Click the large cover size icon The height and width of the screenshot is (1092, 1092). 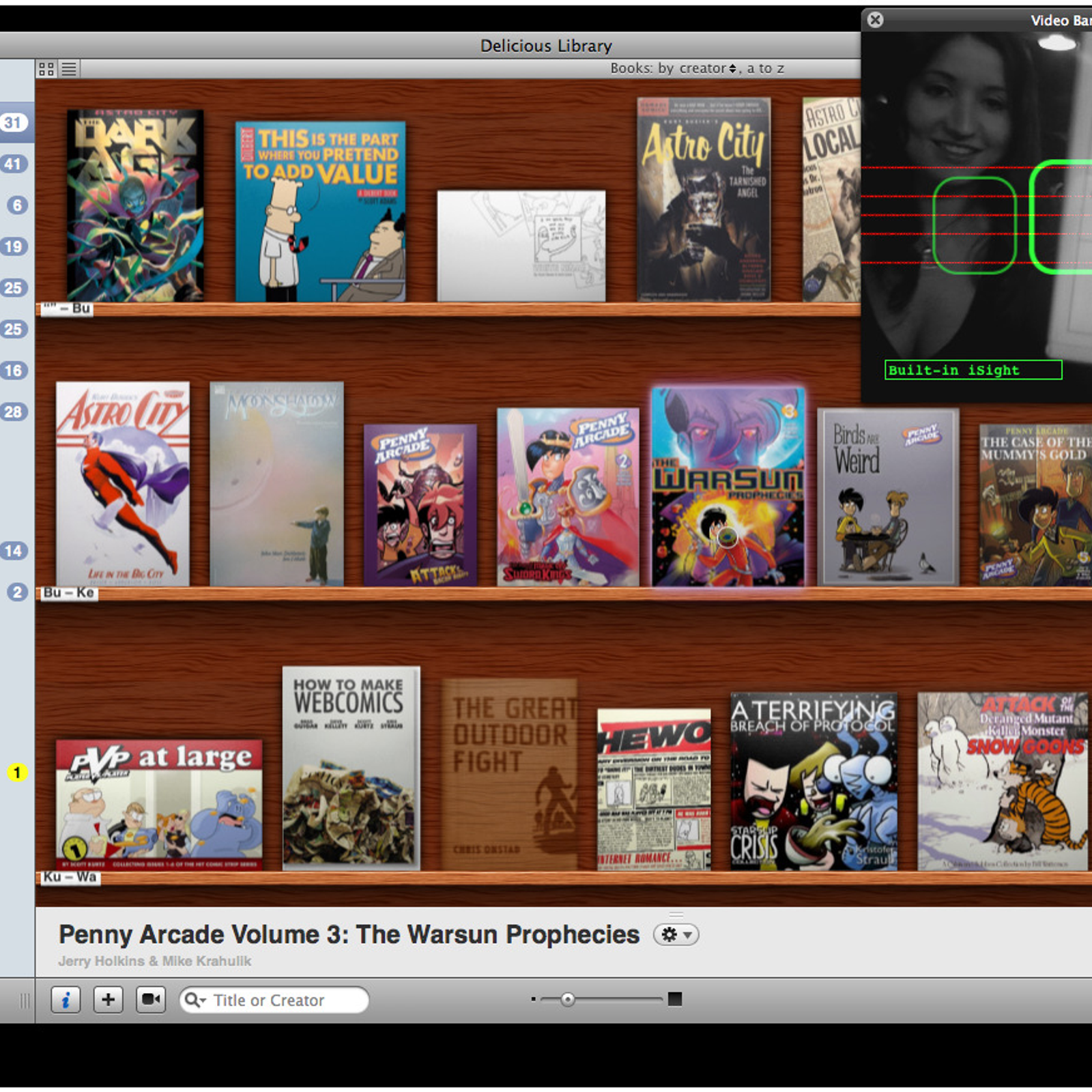click(x=675, y=1000)
